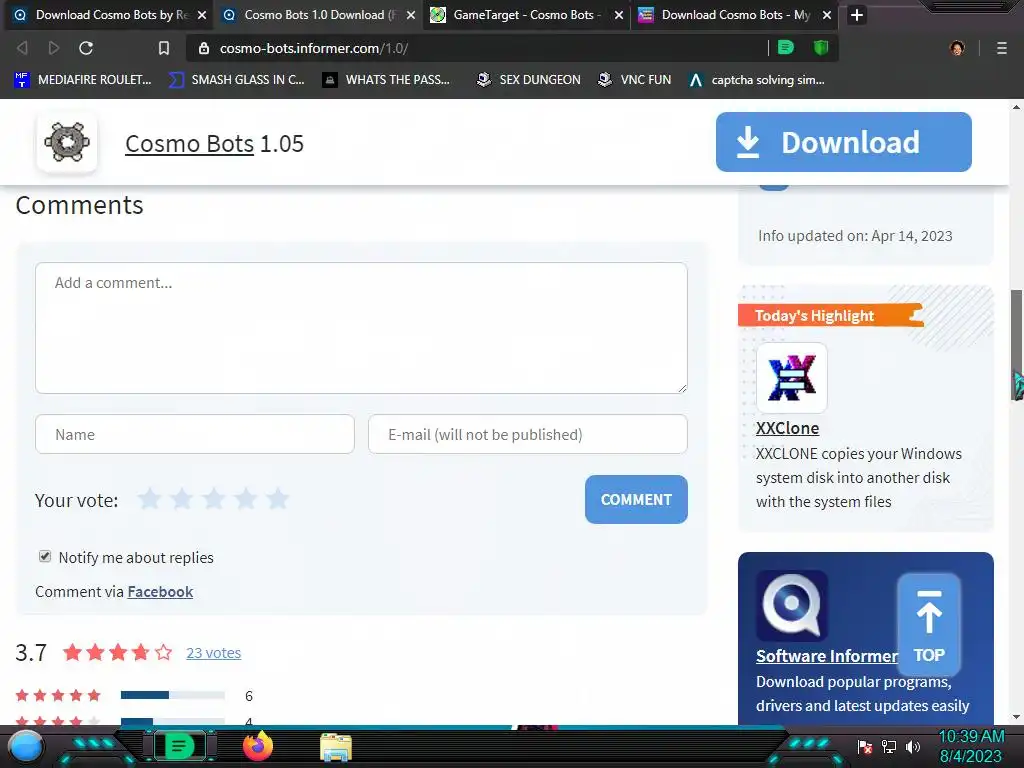Click the 3.7 average rating number
This screenshot has height=768, width=1024.
click(31, 652)
